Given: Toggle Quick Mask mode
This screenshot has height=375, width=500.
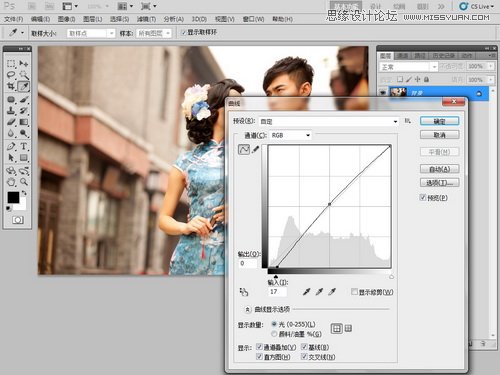Looking at the screenshot, I should (x=18, y=220).
